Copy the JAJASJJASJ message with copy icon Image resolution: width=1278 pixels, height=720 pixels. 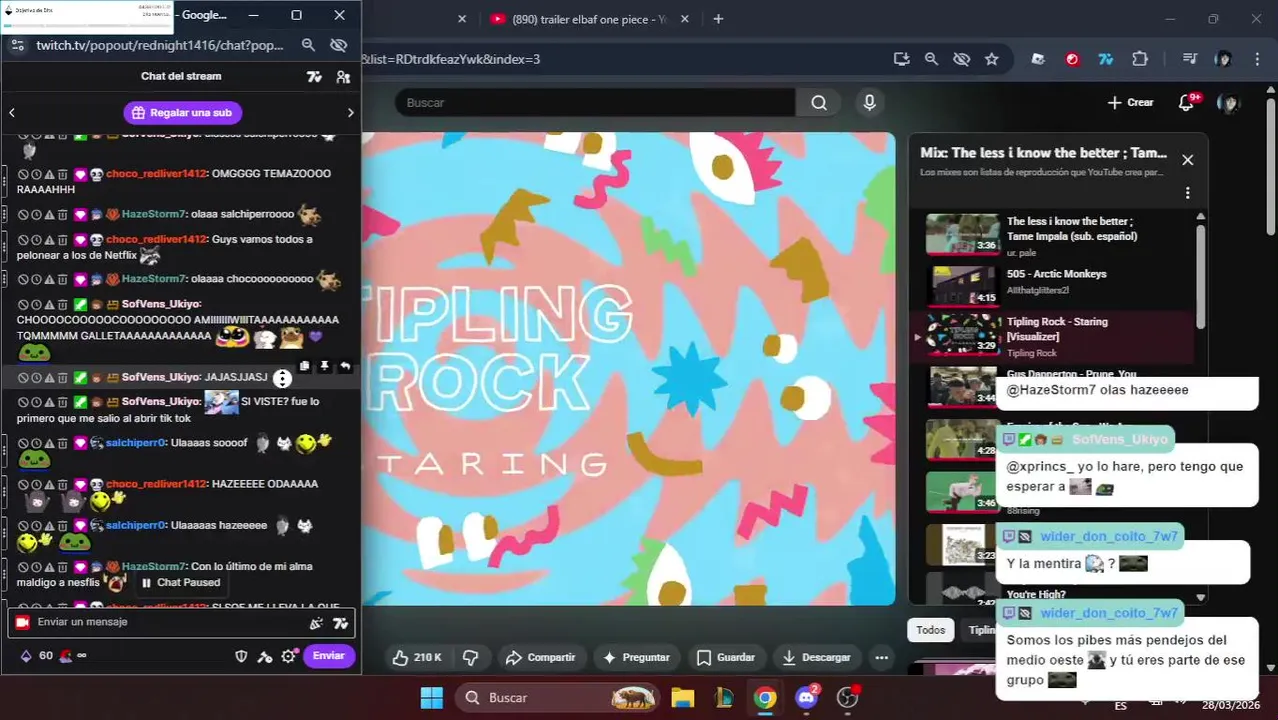(x=305, y=367)
